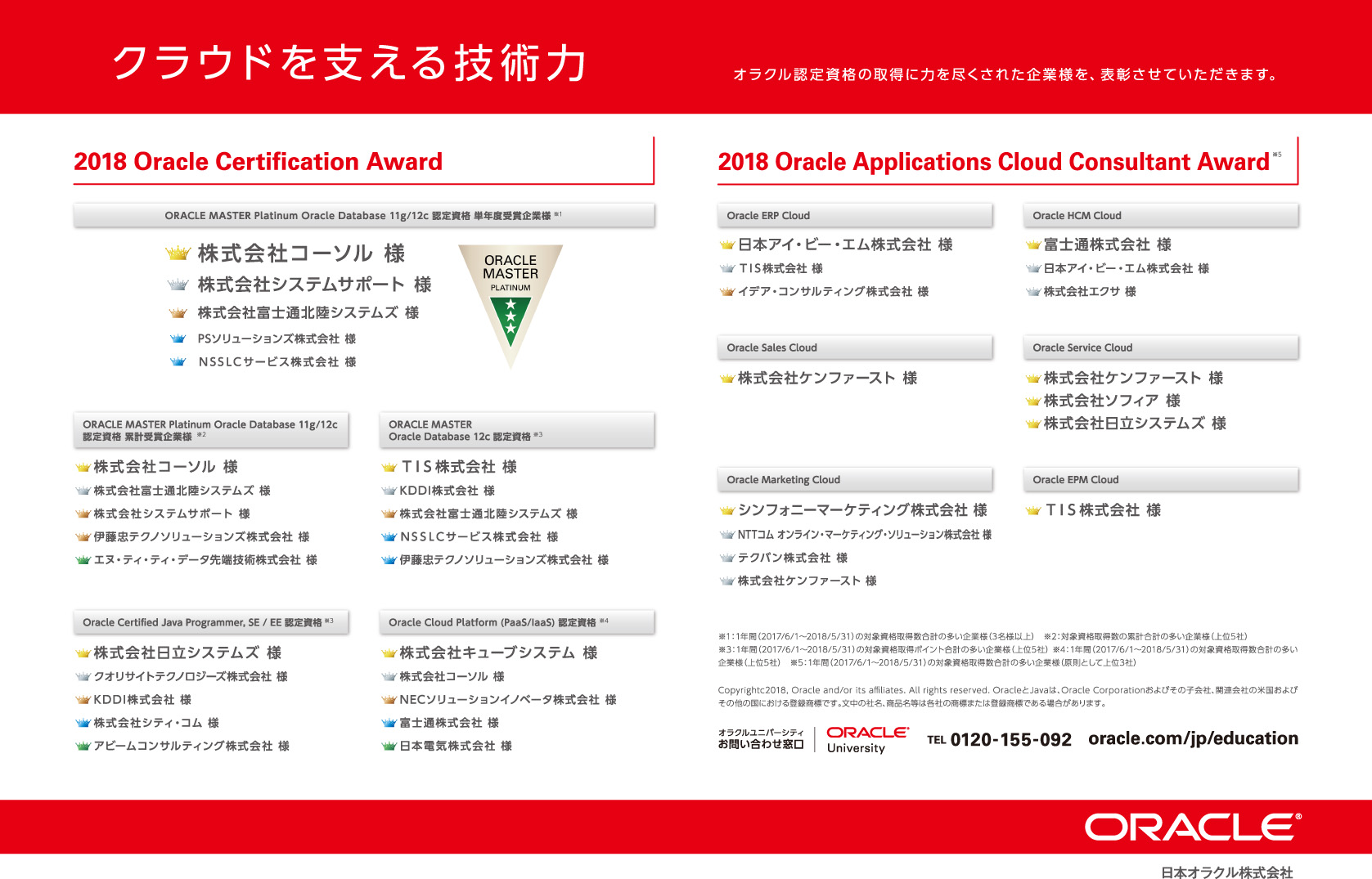Click the crown beside NECソリューションイノベータ株式会社
Image resolution: width=1372 pixels, height=879 pixels.
coord(389,700)
